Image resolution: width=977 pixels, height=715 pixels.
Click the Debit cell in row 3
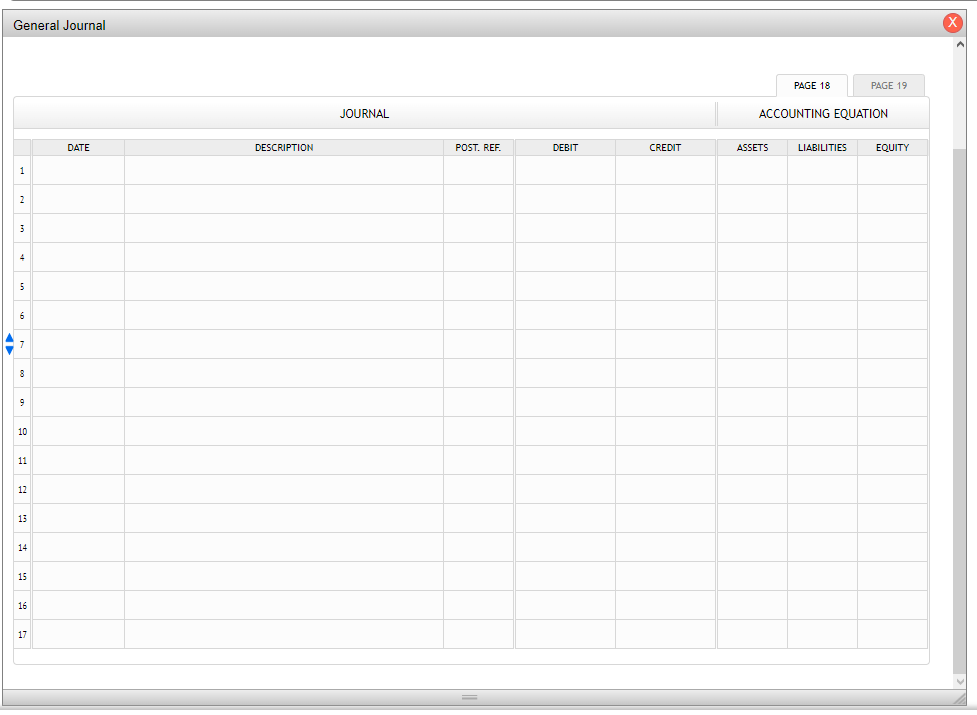coord(565,228)
